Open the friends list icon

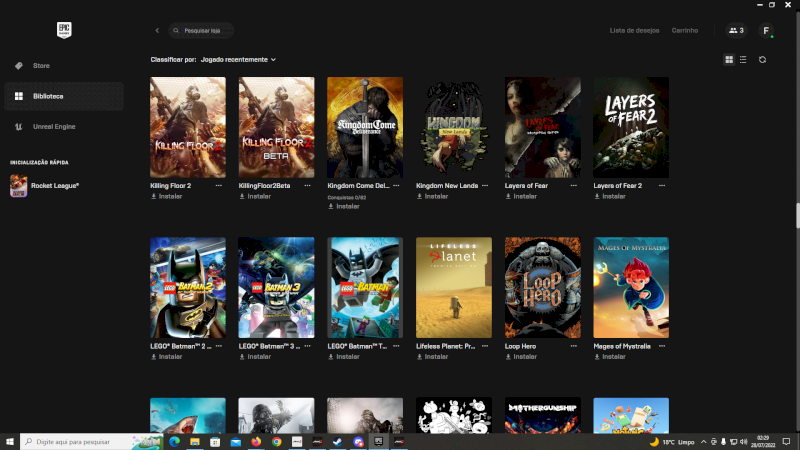coord(735,31)
